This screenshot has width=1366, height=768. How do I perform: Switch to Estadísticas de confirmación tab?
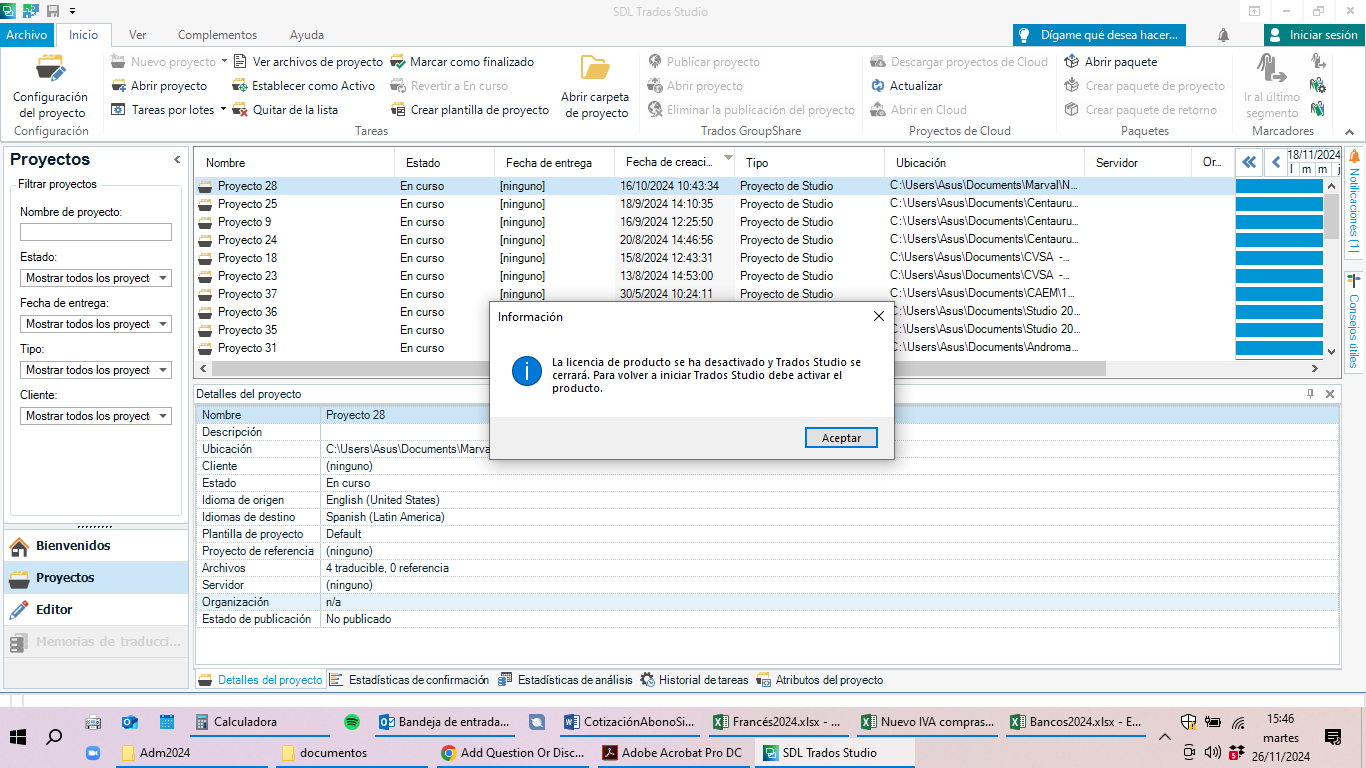coord(409,680)
